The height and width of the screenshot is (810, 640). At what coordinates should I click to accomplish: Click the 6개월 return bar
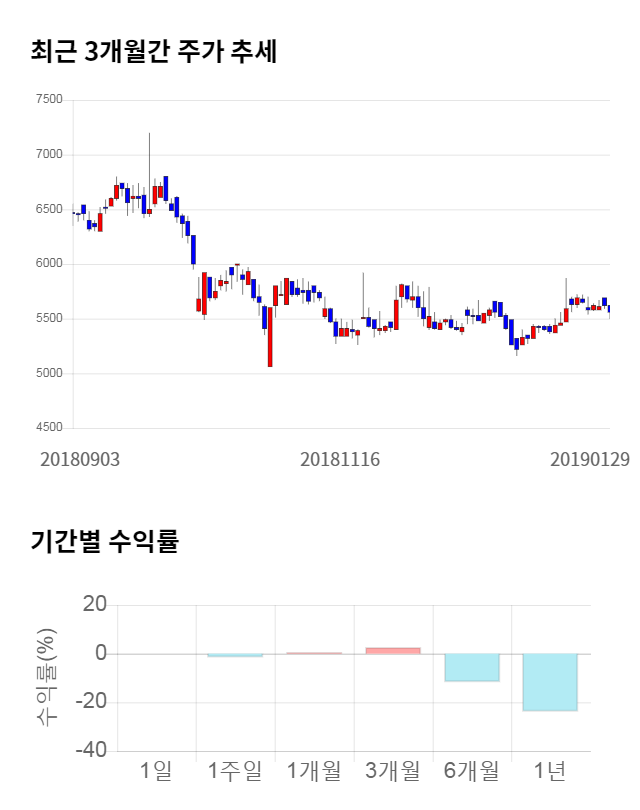click(x=471, y=667)
